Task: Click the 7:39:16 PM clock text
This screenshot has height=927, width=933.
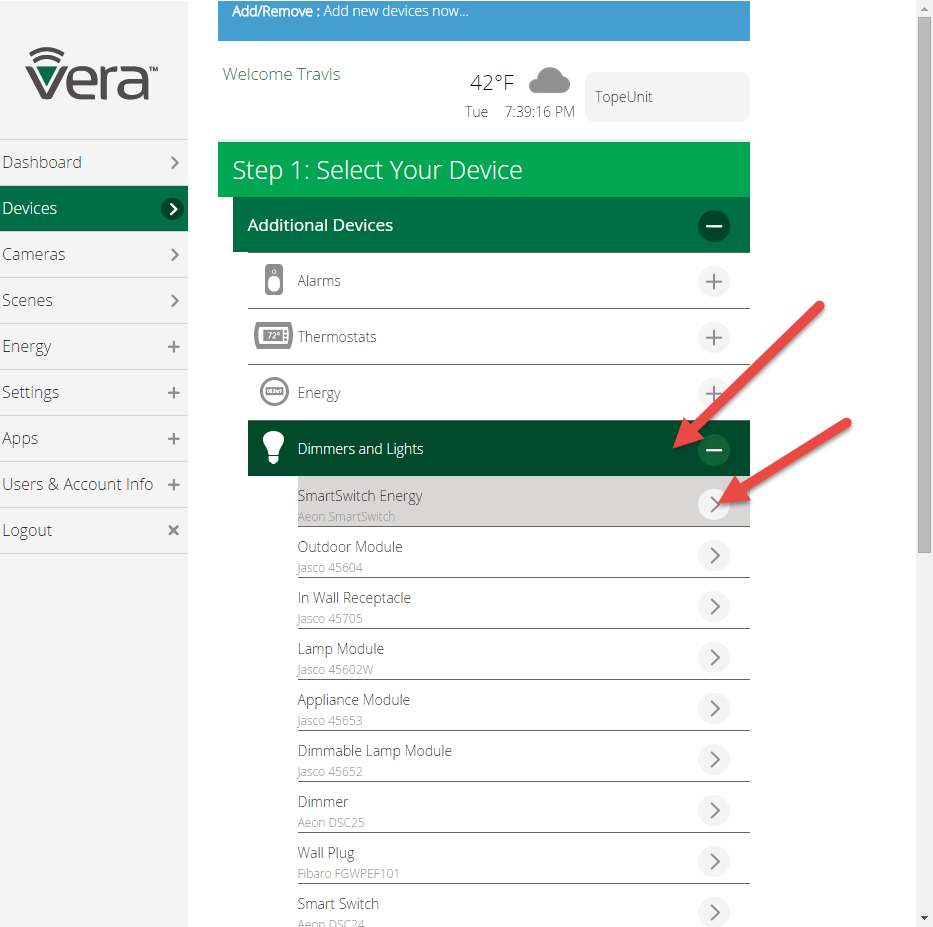Action: tap(539, 112)
